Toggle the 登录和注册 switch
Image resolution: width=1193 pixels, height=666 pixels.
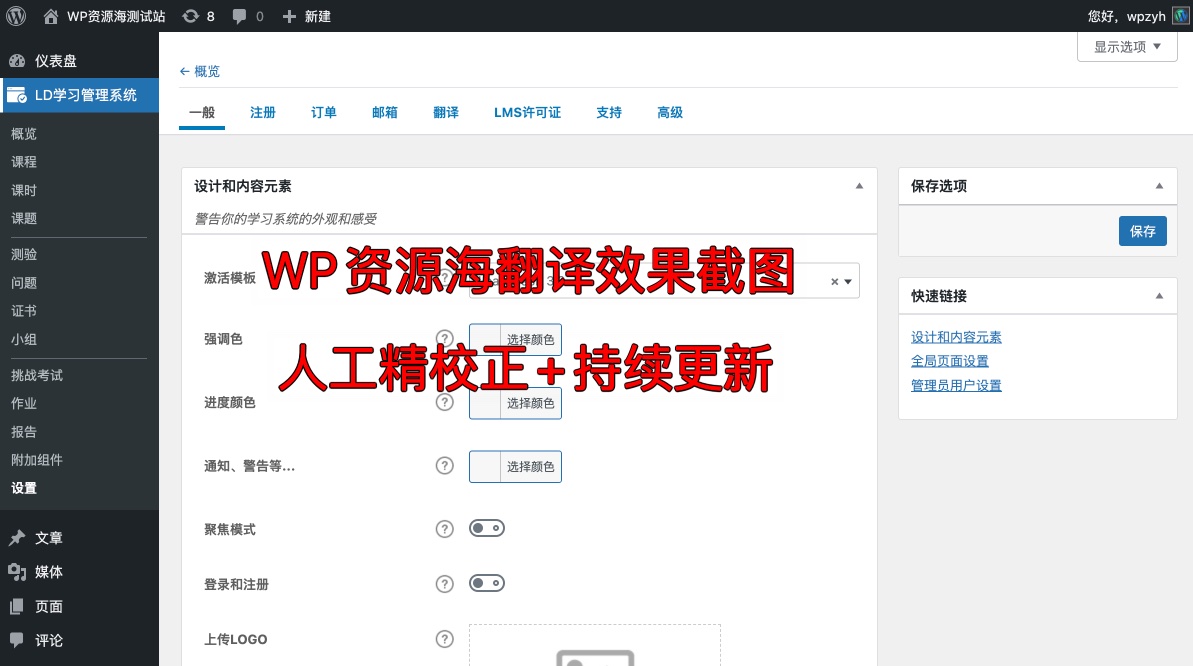[487, 583]
